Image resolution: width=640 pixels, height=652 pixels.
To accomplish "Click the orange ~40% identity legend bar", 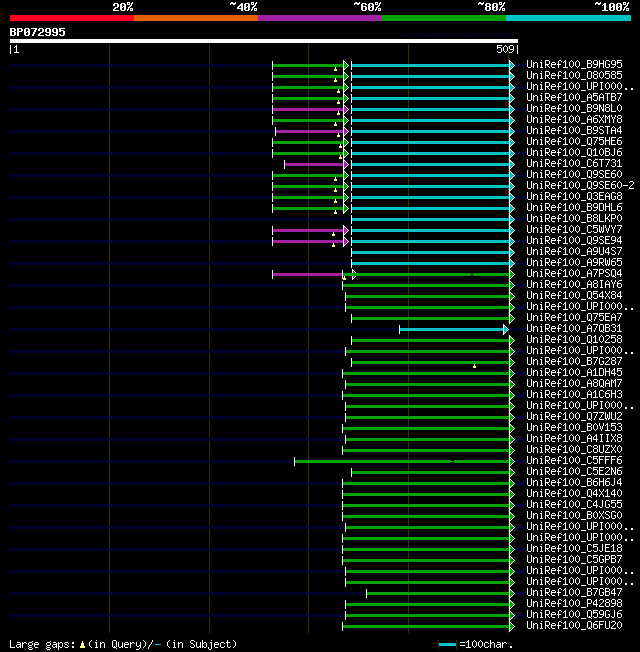I will pyautogui.click(x=196, y=18).
